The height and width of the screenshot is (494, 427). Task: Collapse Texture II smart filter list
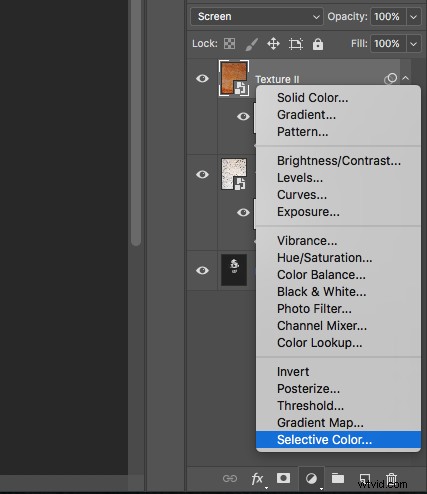406,78
